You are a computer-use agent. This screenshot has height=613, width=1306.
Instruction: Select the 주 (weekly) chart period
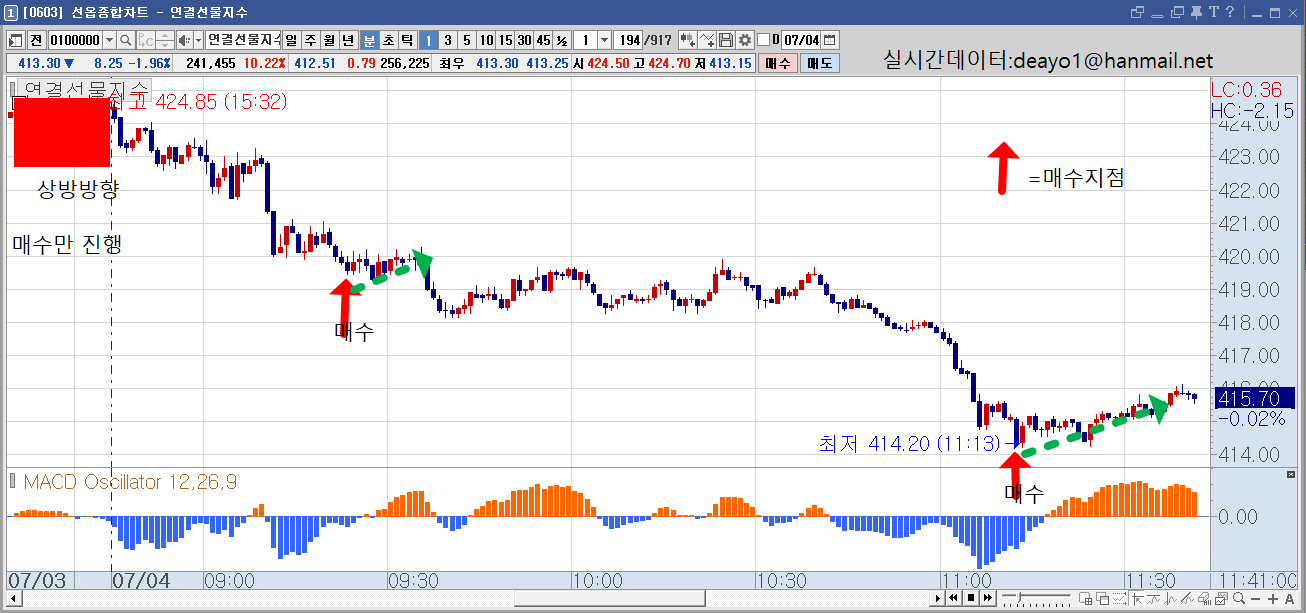coord(310,40)
